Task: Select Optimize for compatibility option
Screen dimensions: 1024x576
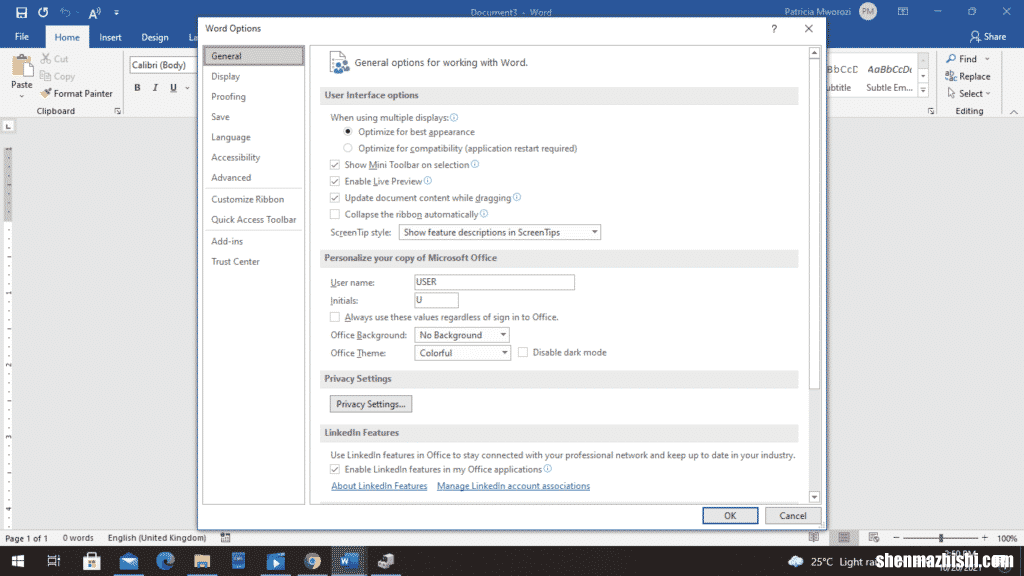Action: click(x=347, y=148)
